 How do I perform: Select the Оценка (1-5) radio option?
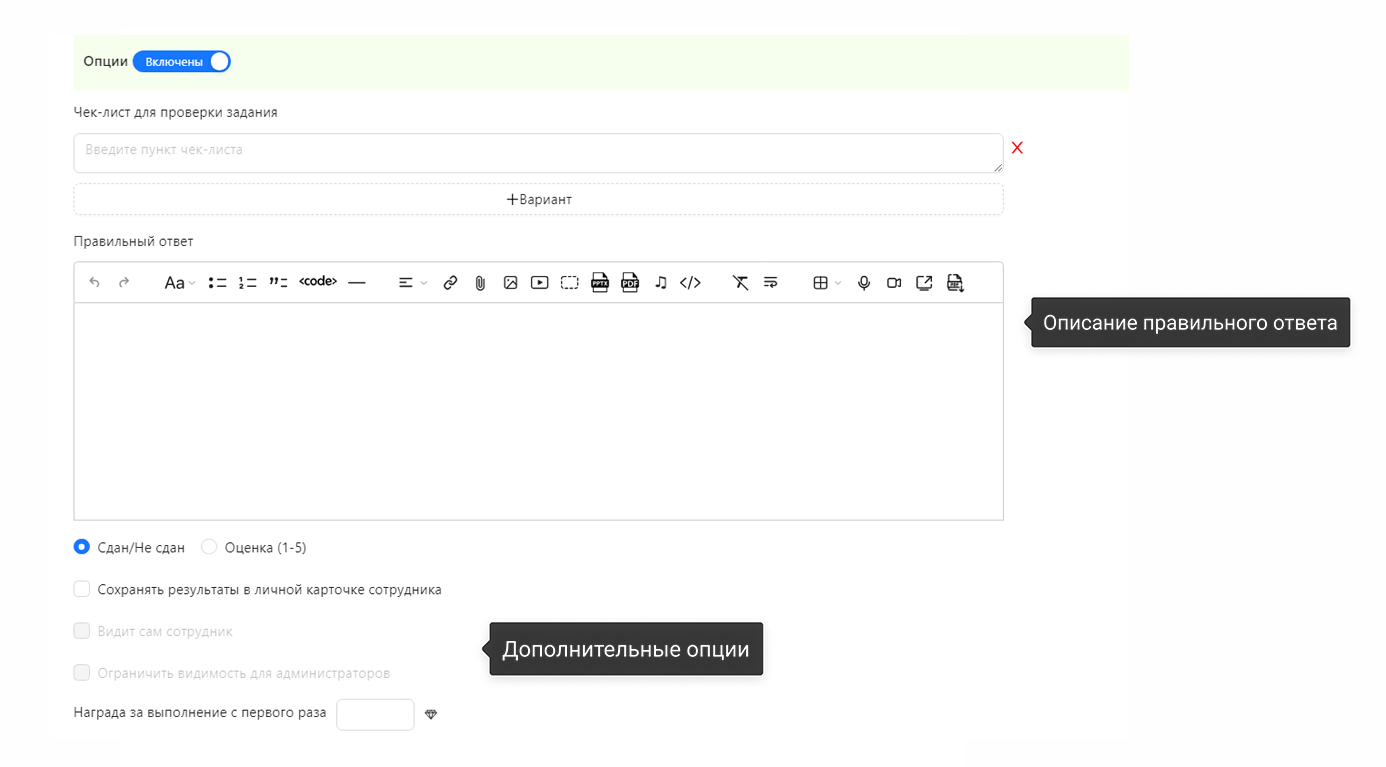(x=209, y=547)
